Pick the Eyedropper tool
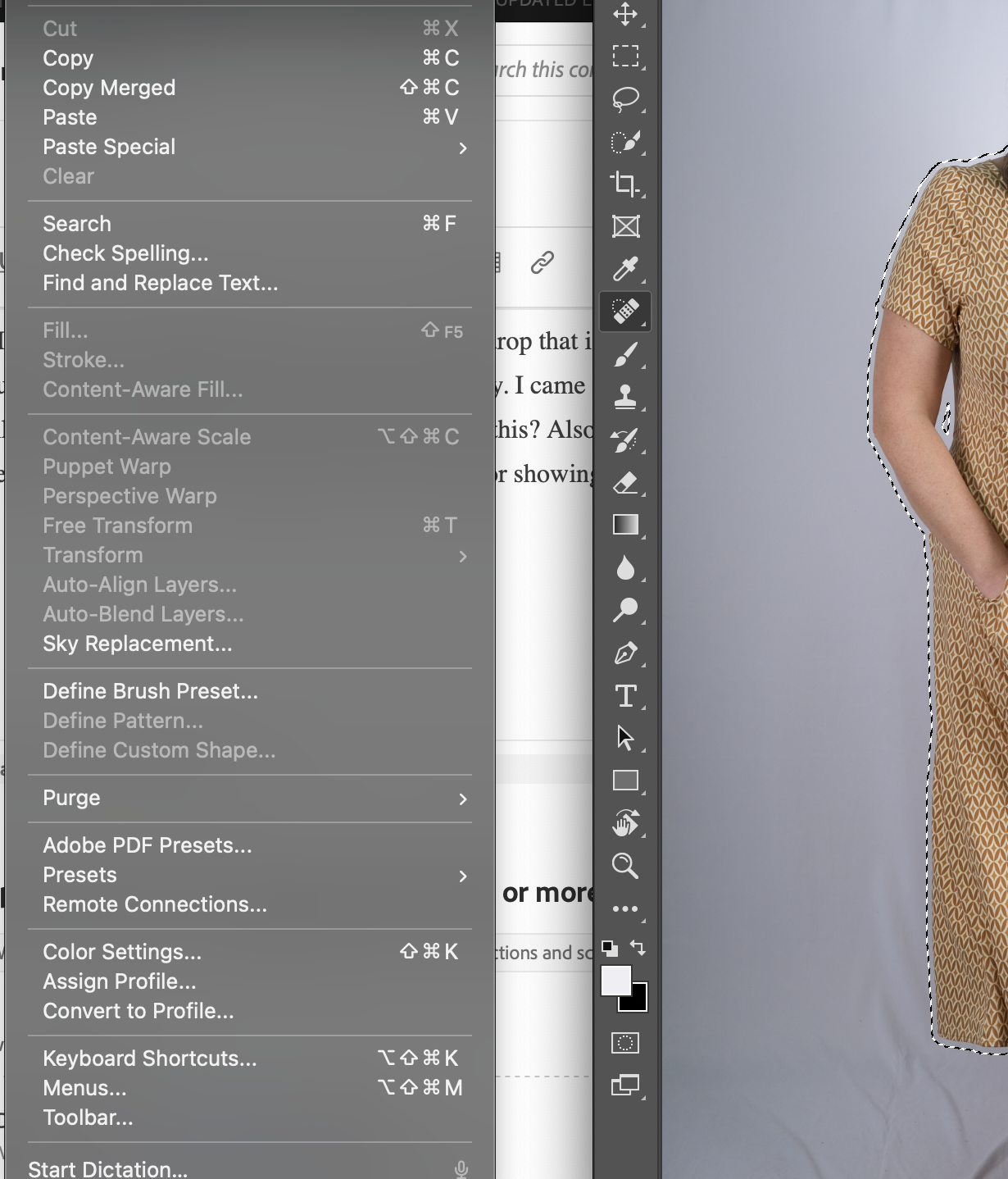 coord(624,269)
